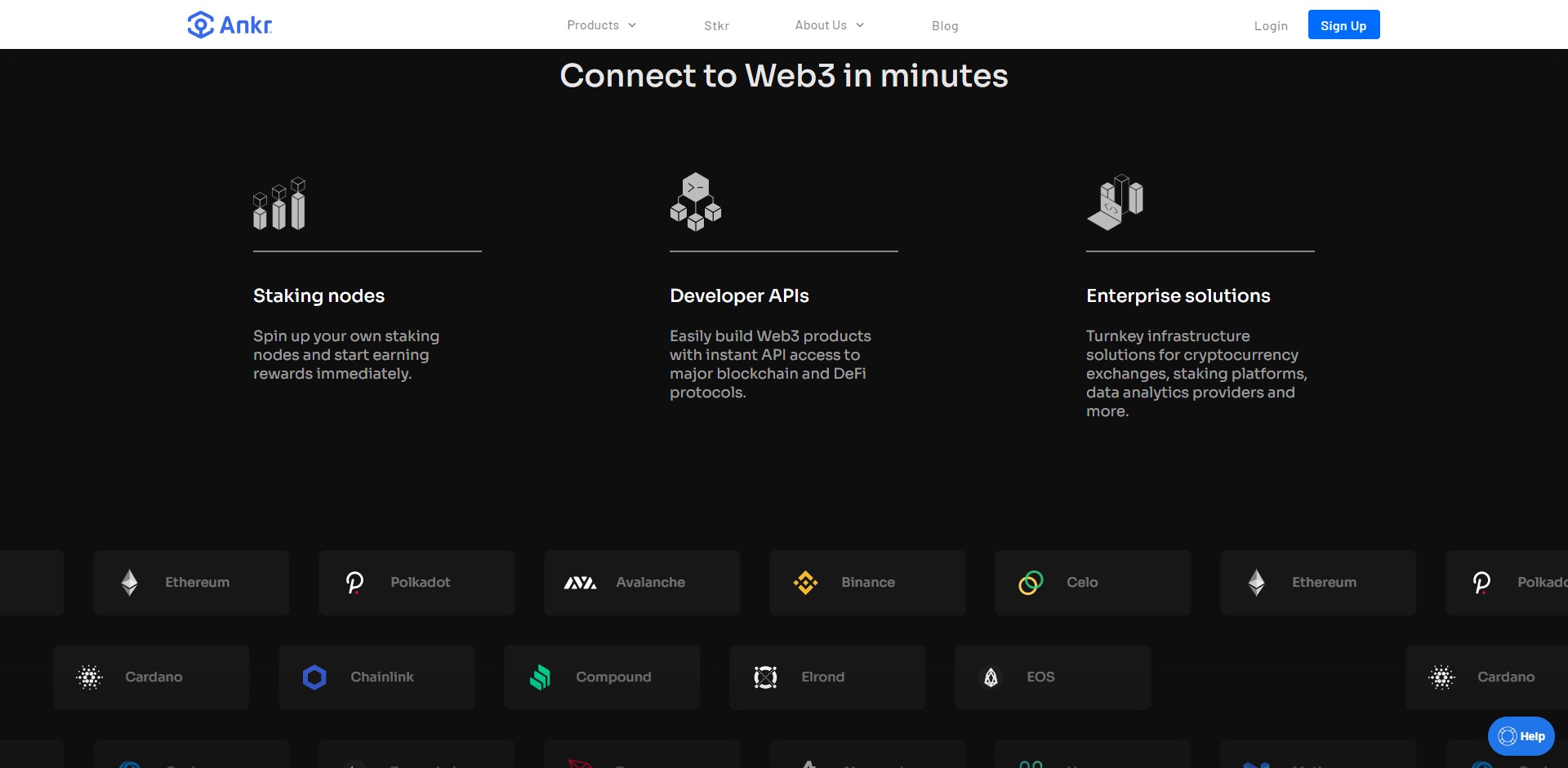Open the Help chat widget
Image resolution: width=1568 pixels, height=768 pixels.
[x=1521, y=736]
